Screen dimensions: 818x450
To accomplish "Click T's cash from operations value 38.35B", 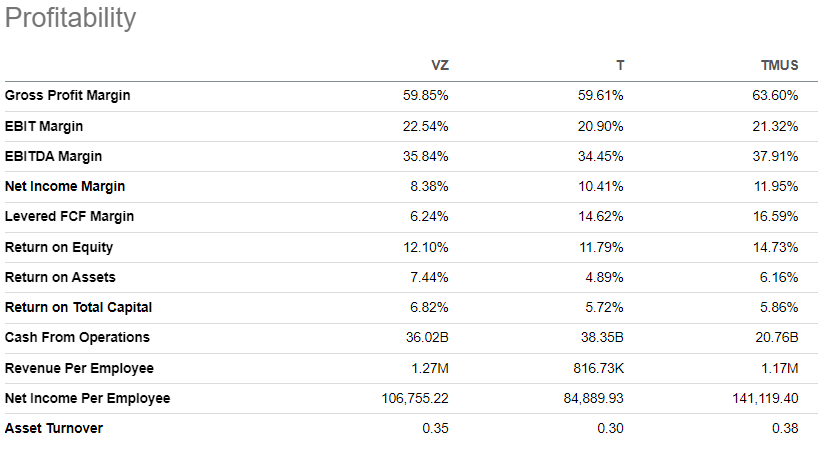I will click(599, 337).
